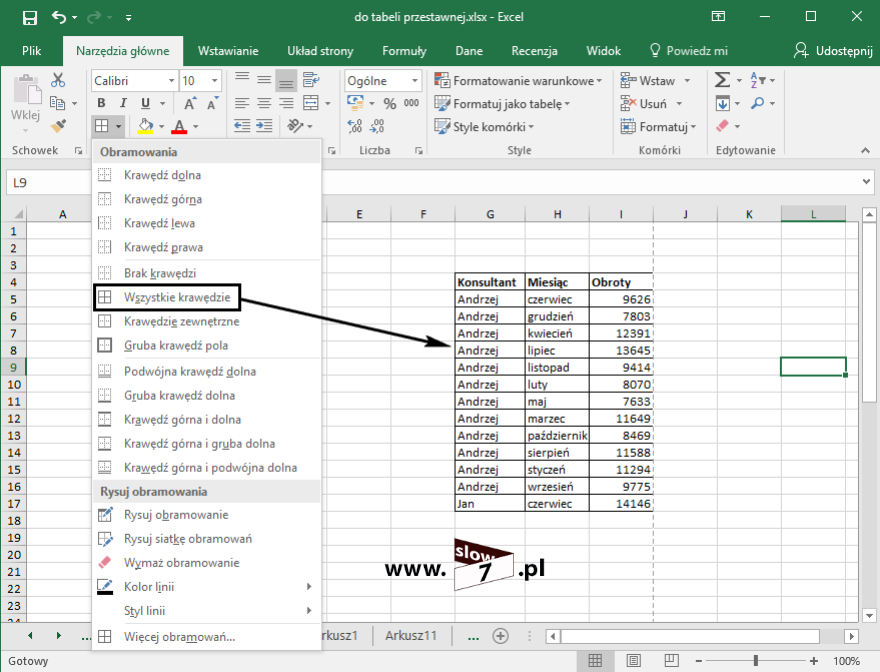Decrease the cell indent
The width and height of the screenshot is (880, 672).
[242, 126]
